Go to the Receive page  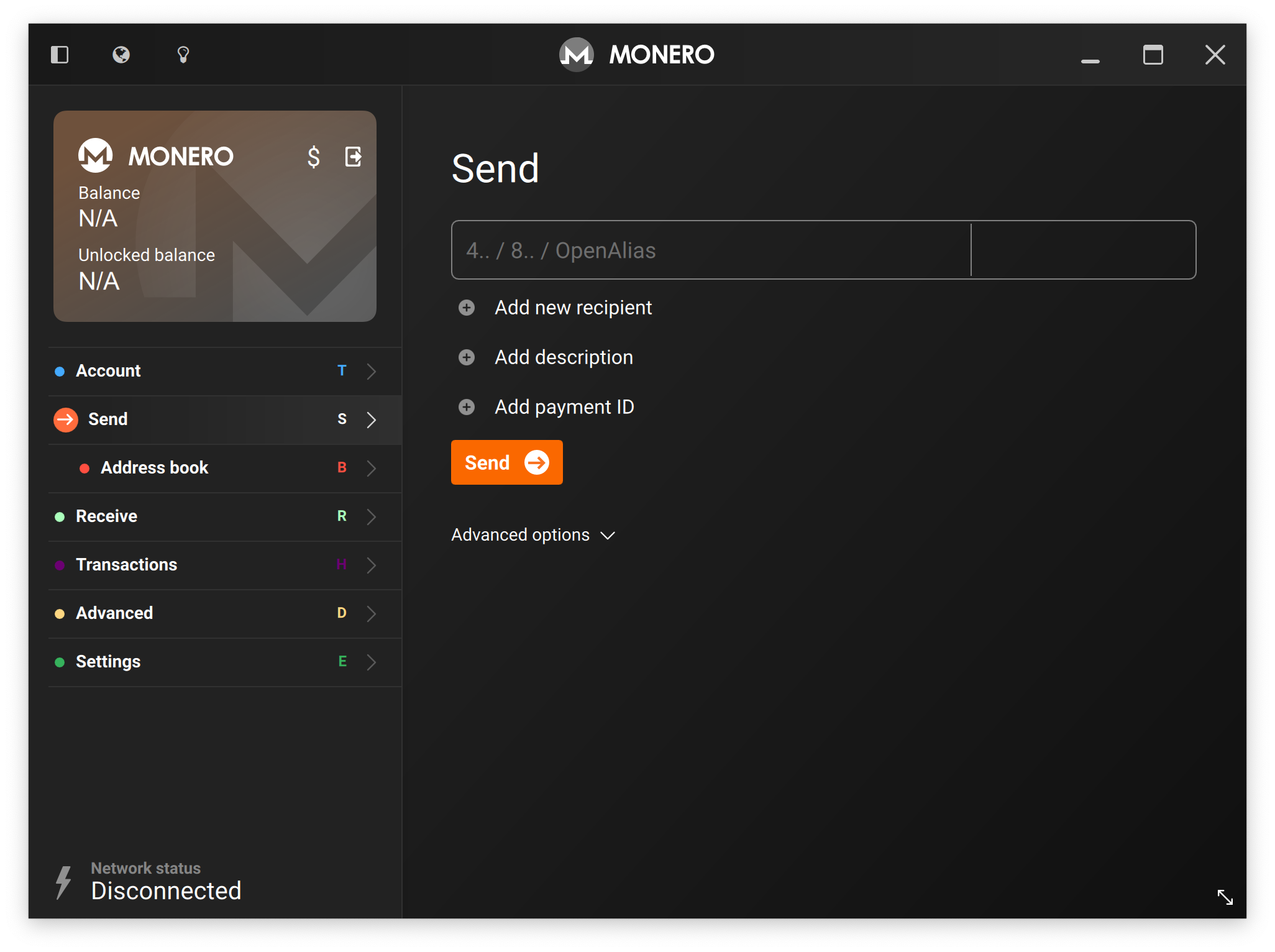225,516
